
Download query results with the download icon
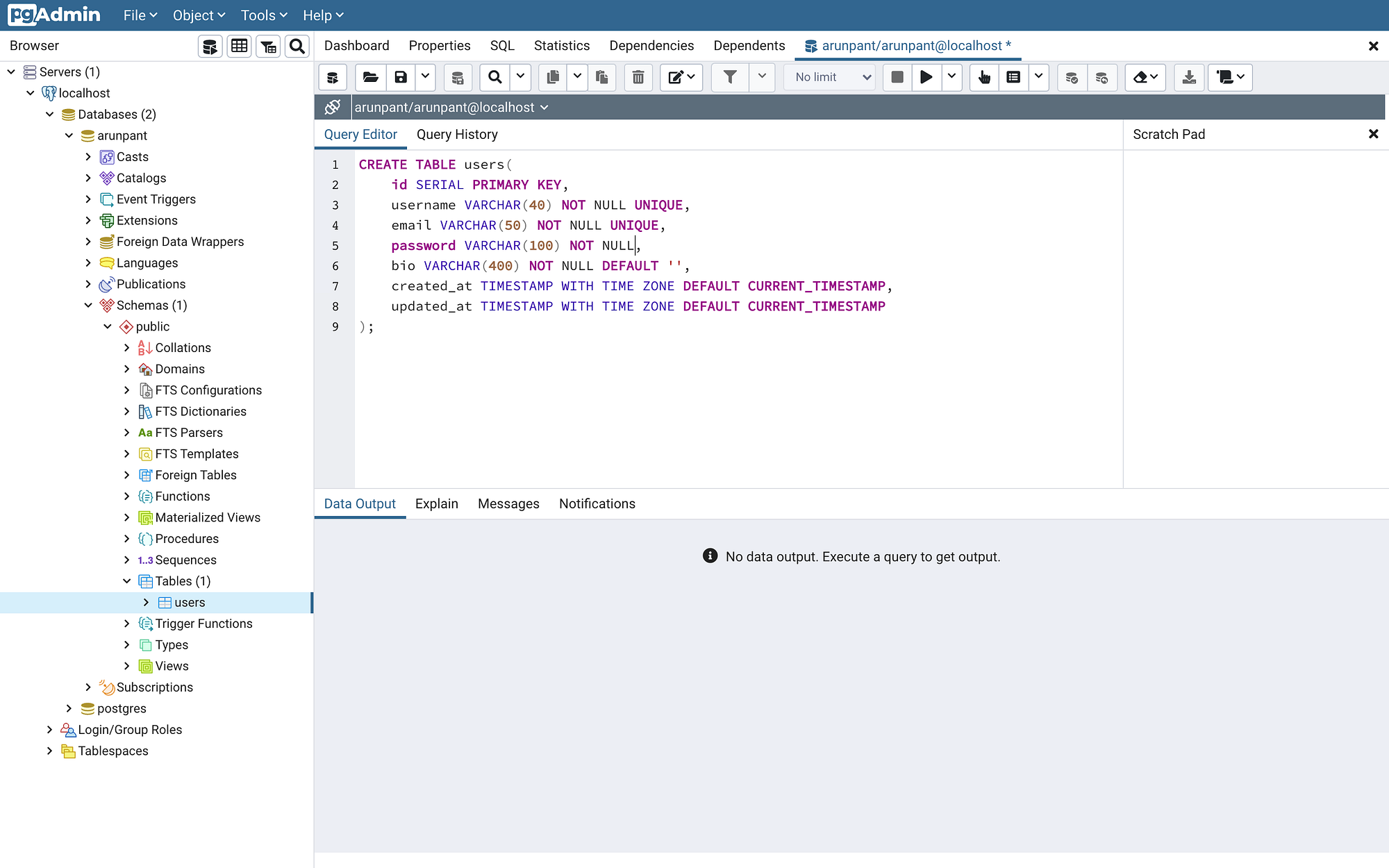[1189, 77]
